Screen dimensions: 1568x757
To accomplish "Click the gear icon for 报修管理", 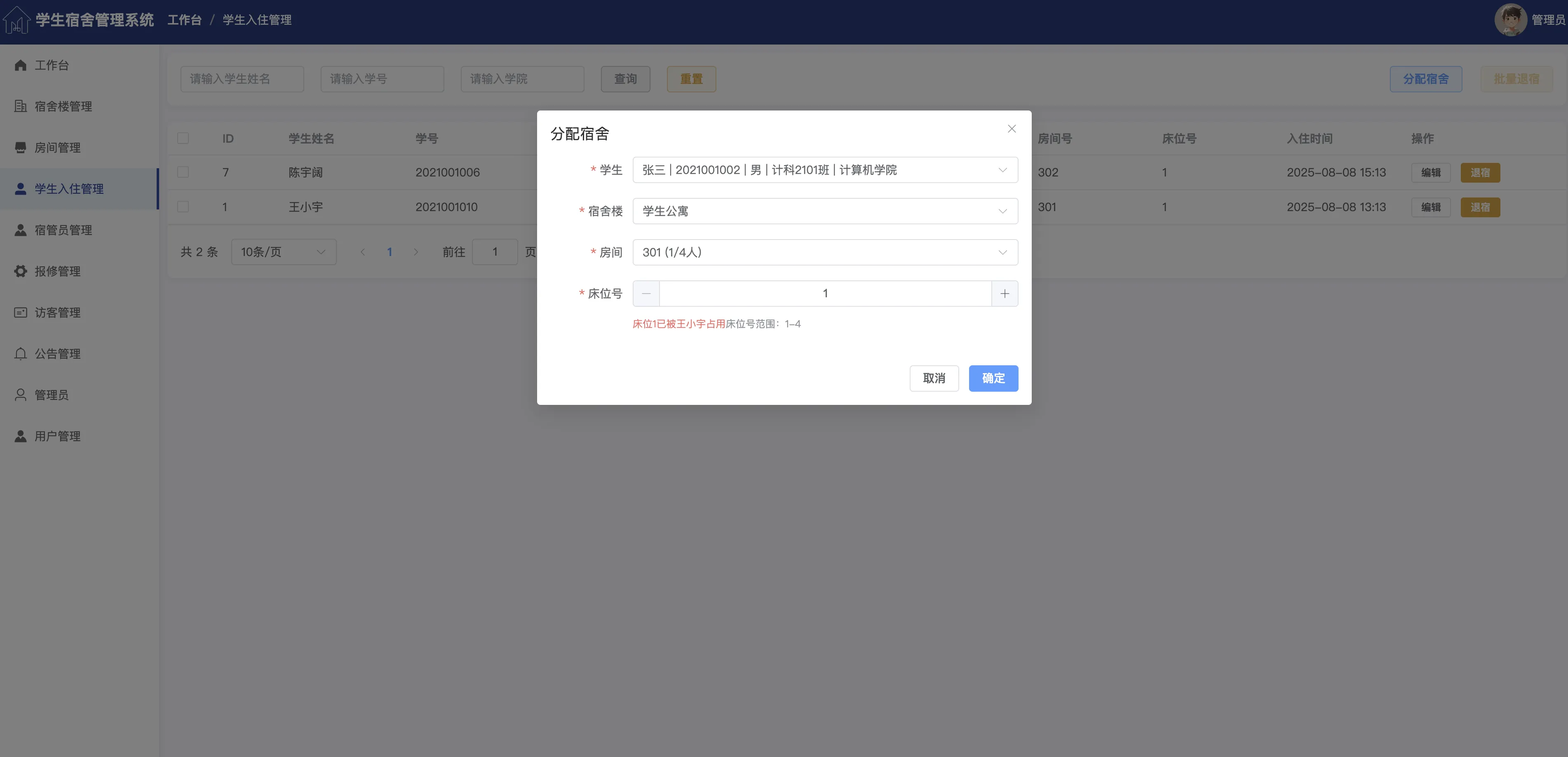I will [x=21, y=271].
